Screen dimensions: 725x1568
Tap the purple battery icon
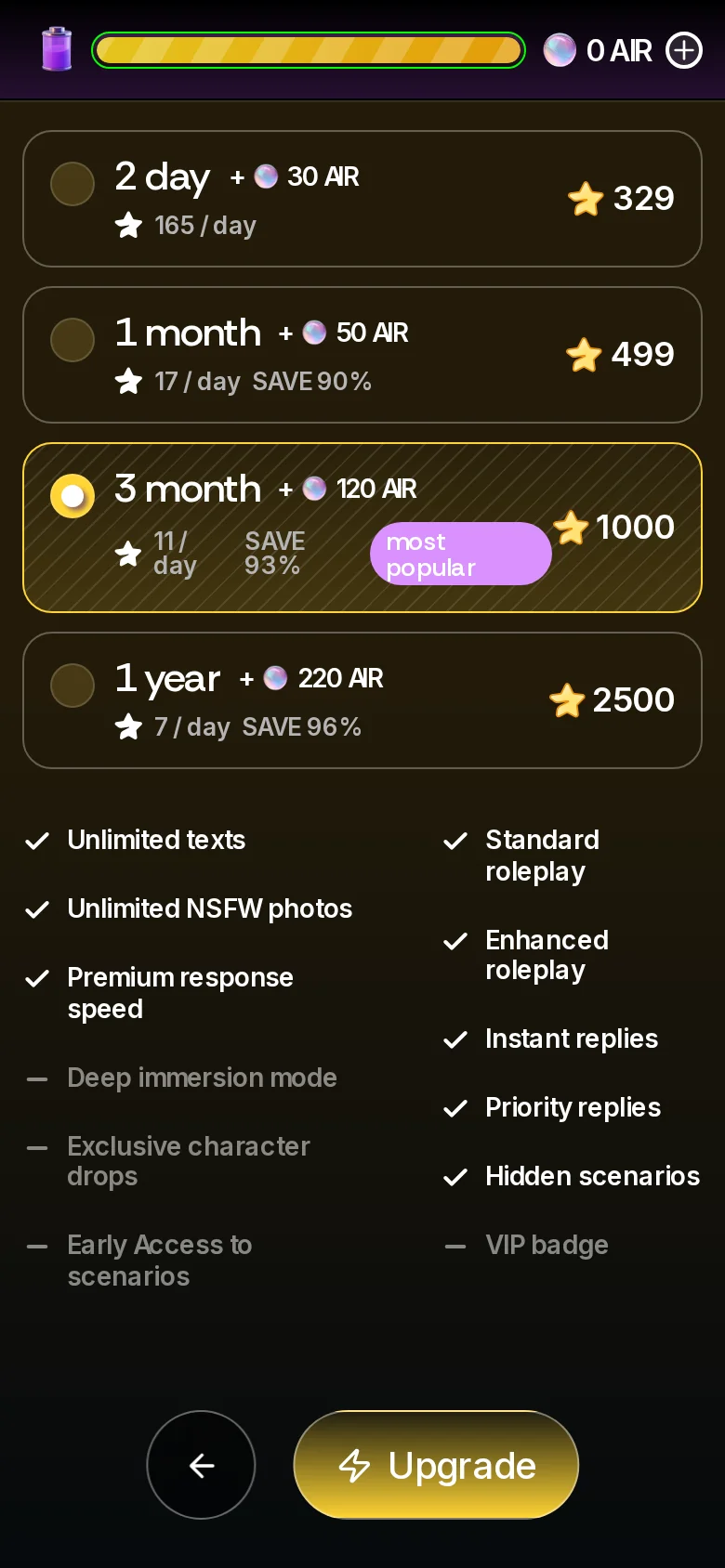click(57, 49)
